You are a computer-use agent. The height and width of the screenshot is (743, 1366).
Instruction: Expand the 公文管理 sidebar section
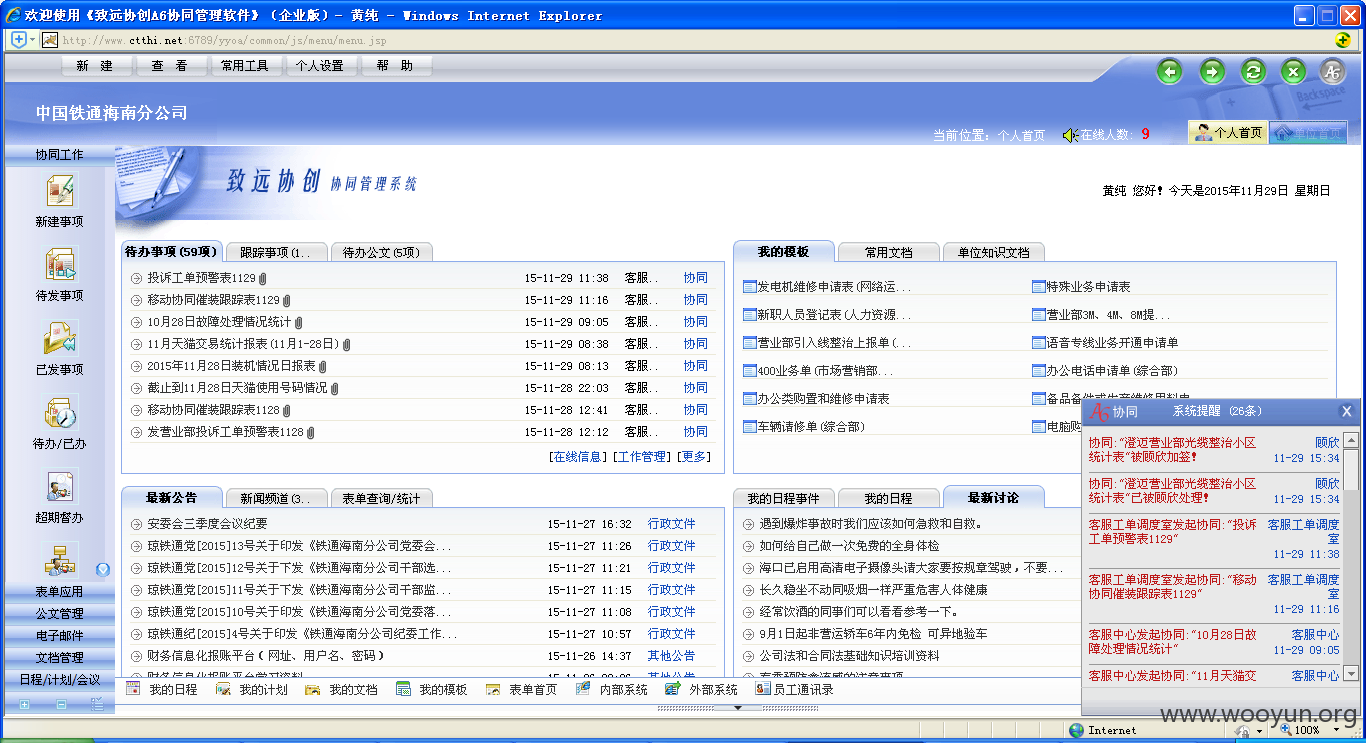click(59, 614)
